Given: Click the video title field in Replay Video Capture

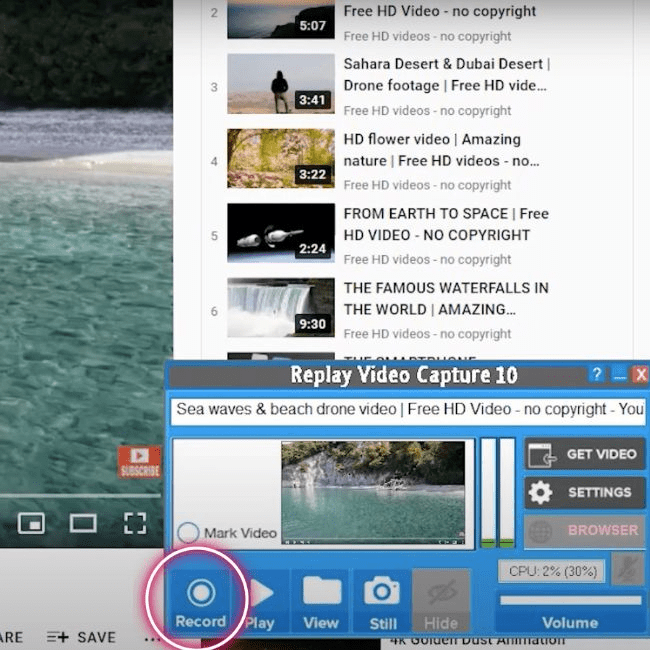Looking at the screenshot, I should (408, 411).
